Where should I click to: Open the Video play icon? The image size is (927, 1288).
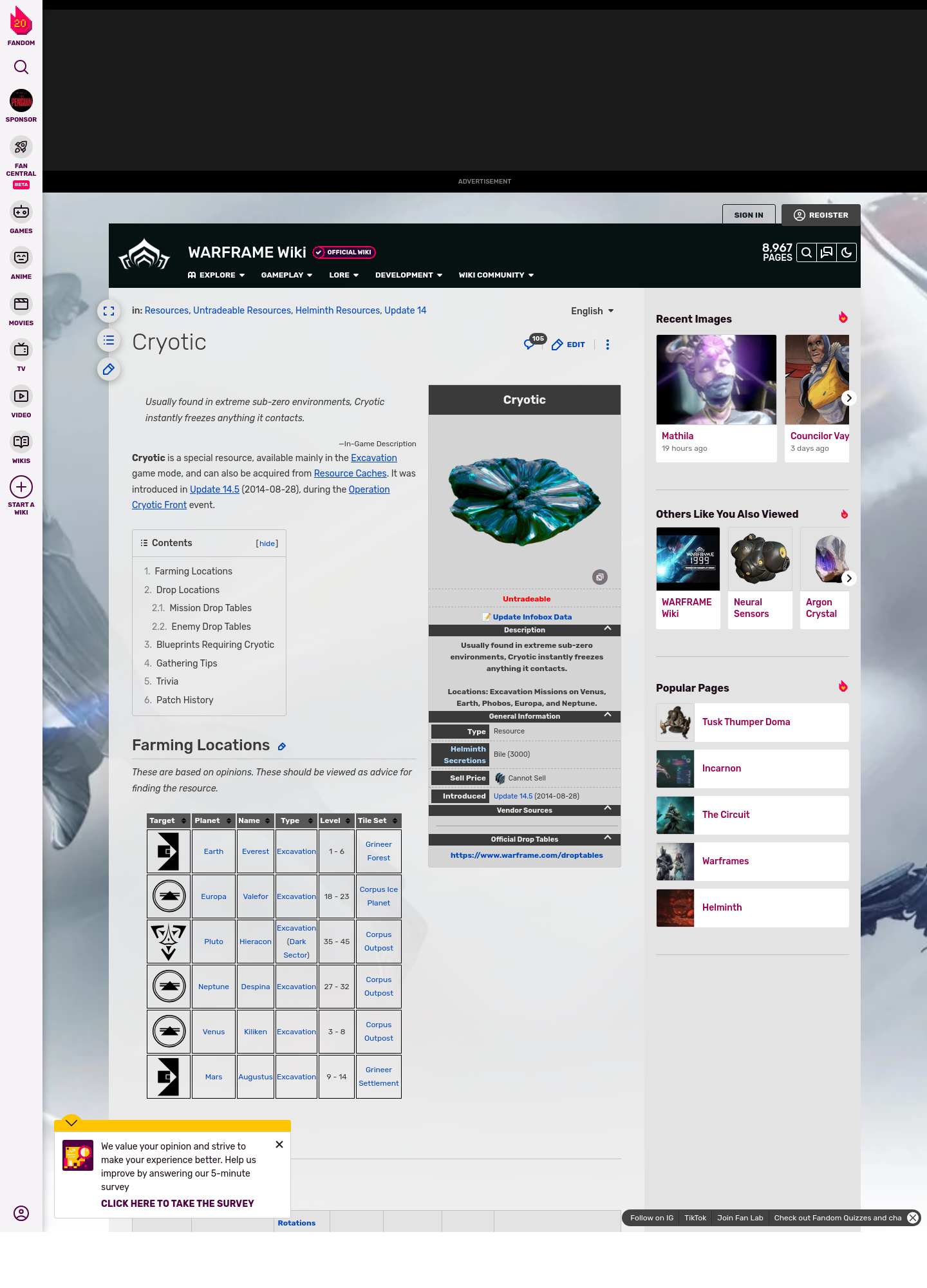pos(21,396)
